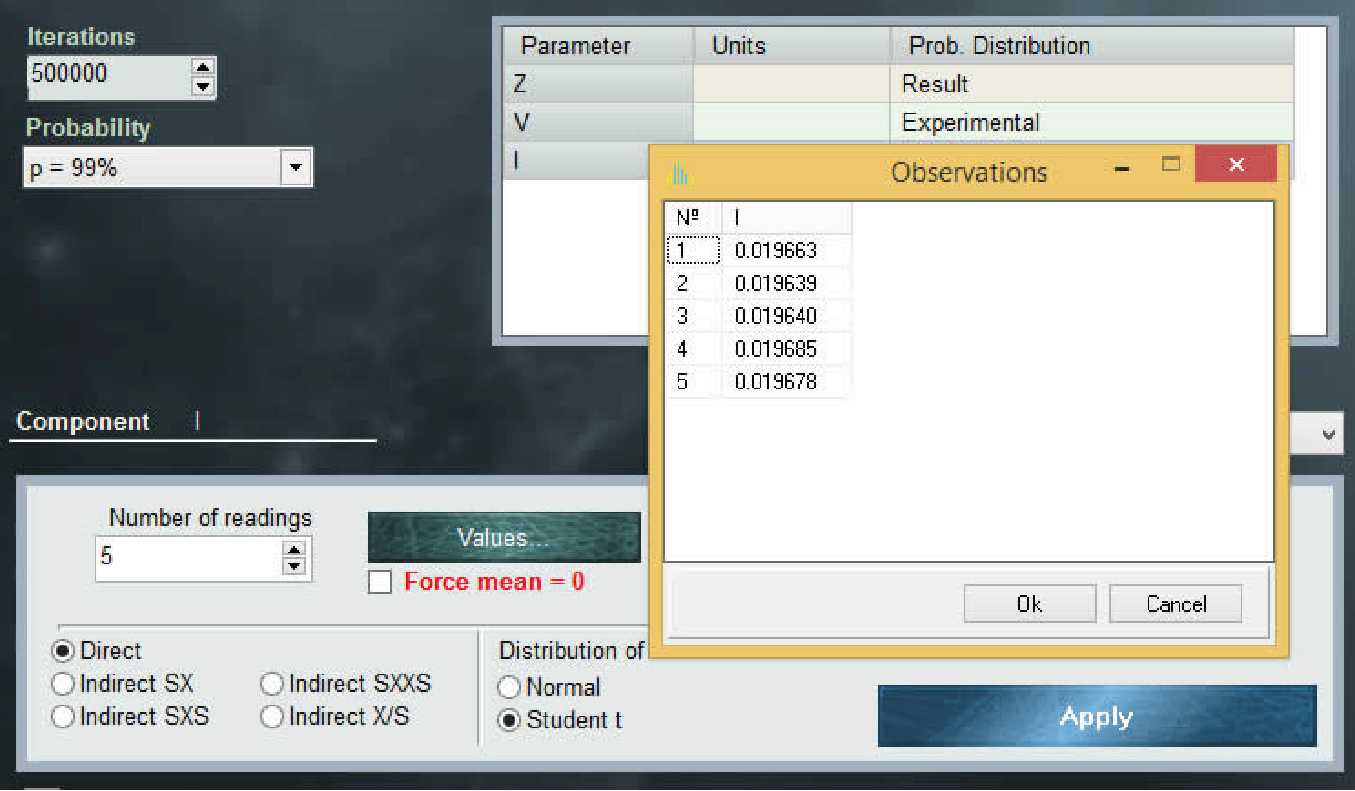Increment Number of readings spinner
Viewport: 1355px width, 791px height.
pos(293,549)
